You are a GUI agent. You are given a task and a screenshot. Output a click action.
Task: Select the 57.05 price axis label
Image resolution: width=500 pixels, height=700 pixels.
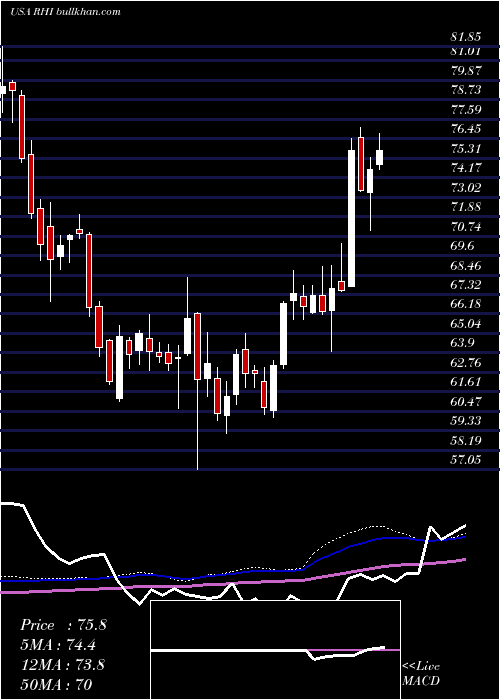pyautogui.click(x=466, y=460)
